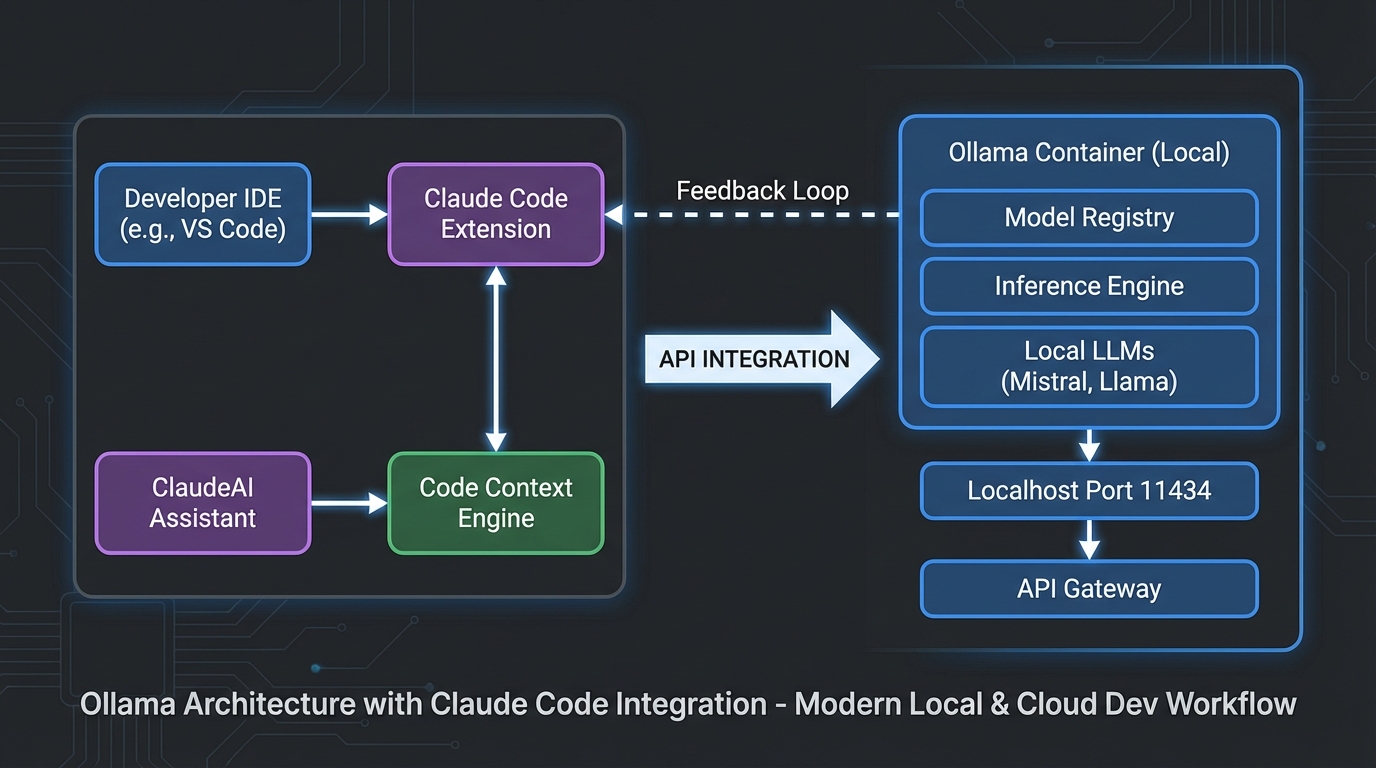
Task: Click the arrow between Port 11434 and Gateway
Action: point(1088,540)
